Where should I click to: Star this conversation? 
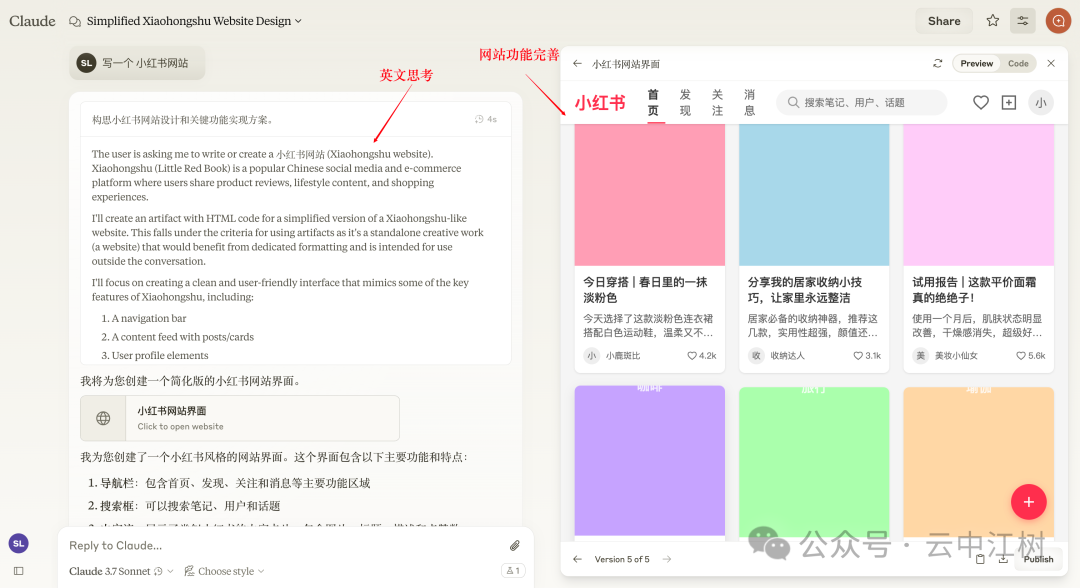point(993,21)
